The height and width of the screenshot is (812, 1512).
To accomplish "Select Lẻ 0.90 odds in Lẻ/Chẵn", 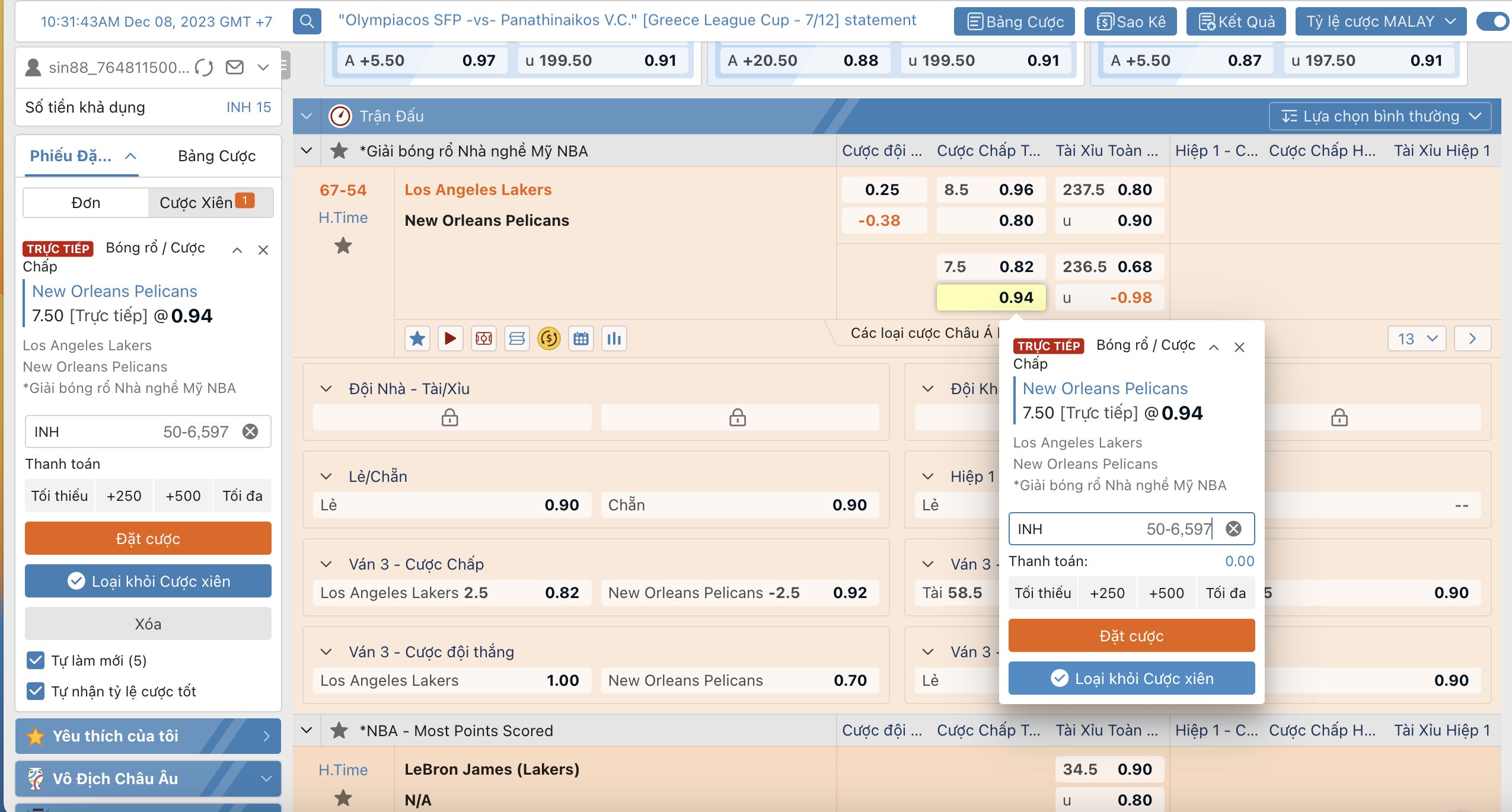I will 452,505.
